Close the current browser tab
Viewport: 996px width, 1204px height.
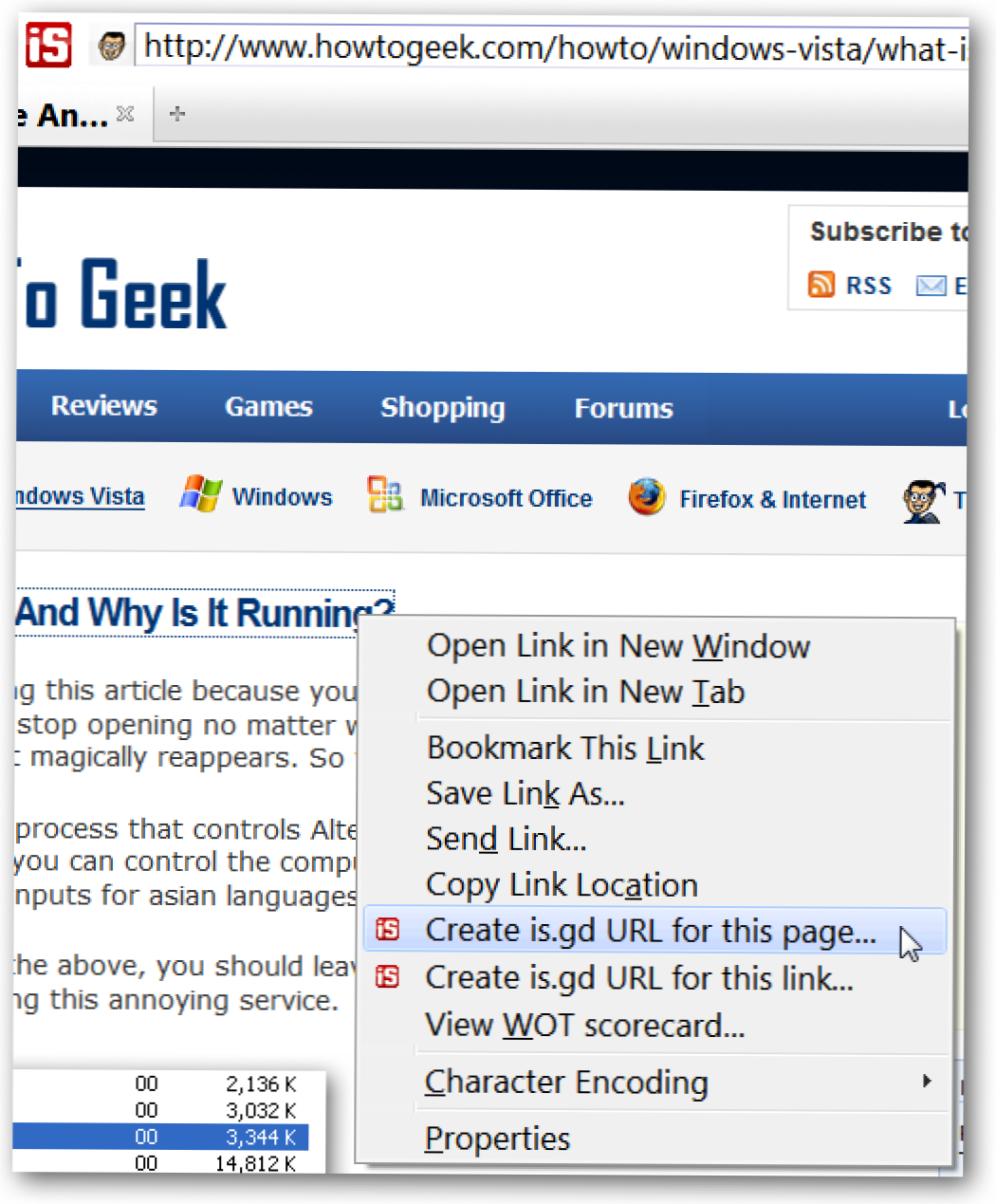tap(125, 114)
